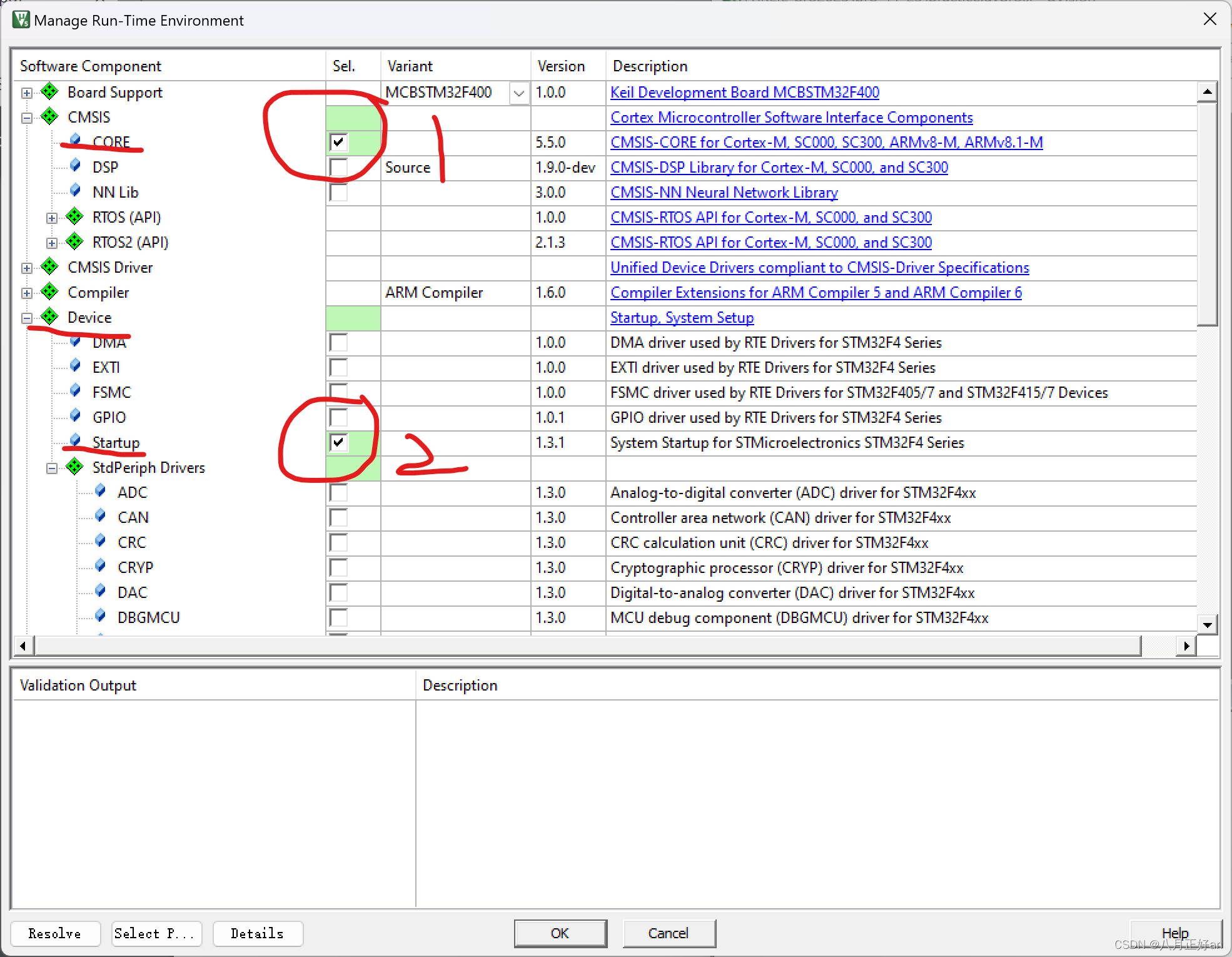Image resolution: width=1232 pixels, height=957 pixels.
Task: Click the blue gem icon beside GPIO
Action: pyautogui.click(x=75, y=417)
